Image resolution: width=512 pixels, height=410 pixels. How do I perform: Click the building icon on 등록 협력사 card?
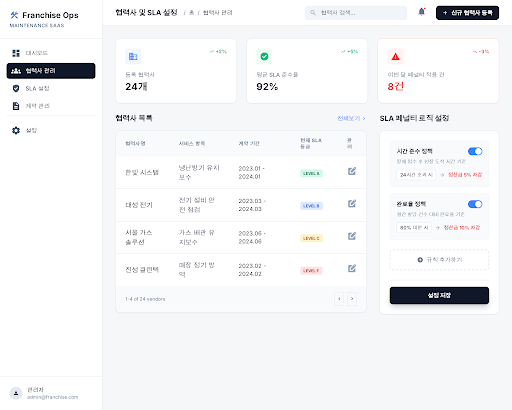pos(133,56)
